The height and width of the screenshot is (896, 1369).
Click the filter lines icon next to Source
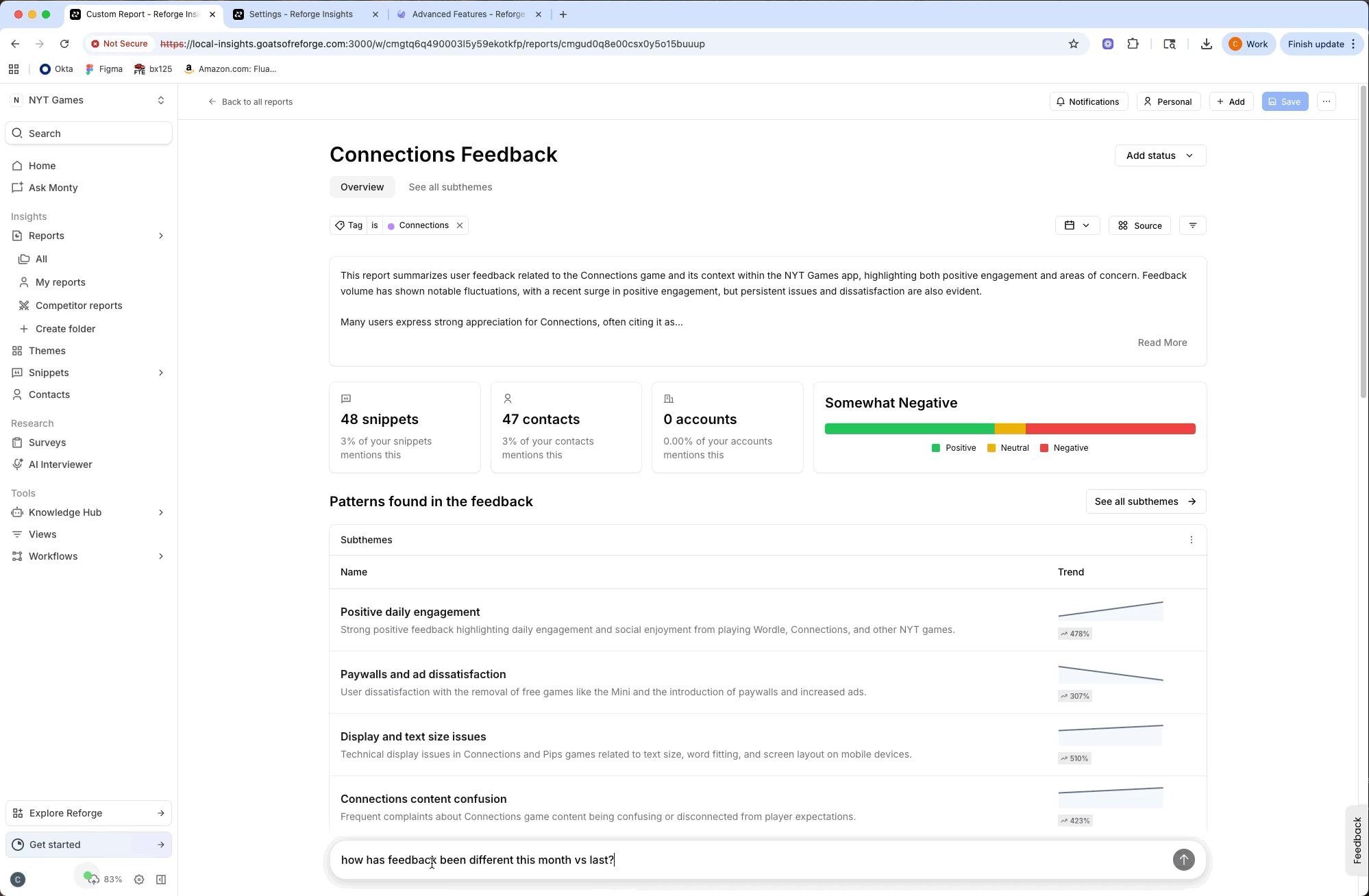coord(1192,225)
